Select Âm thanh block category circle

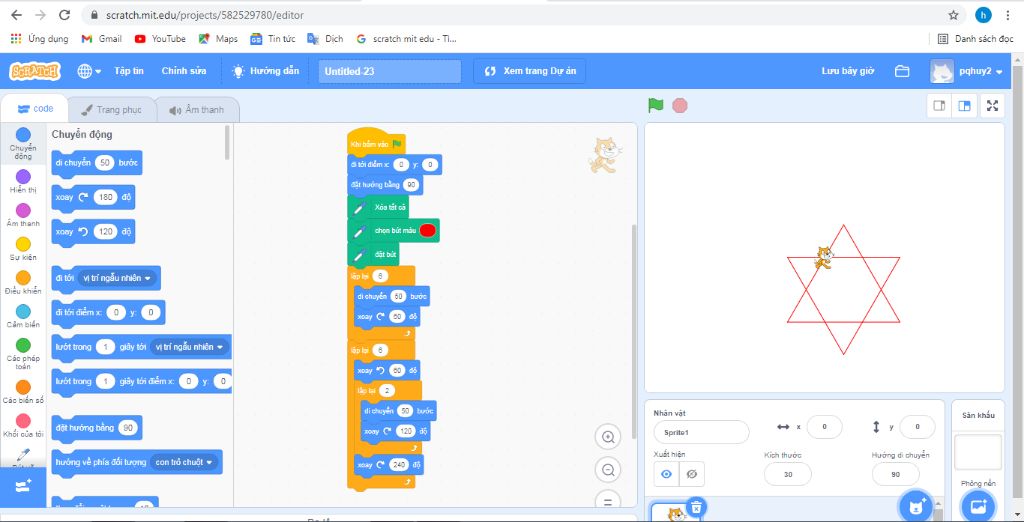coord(23,210)
